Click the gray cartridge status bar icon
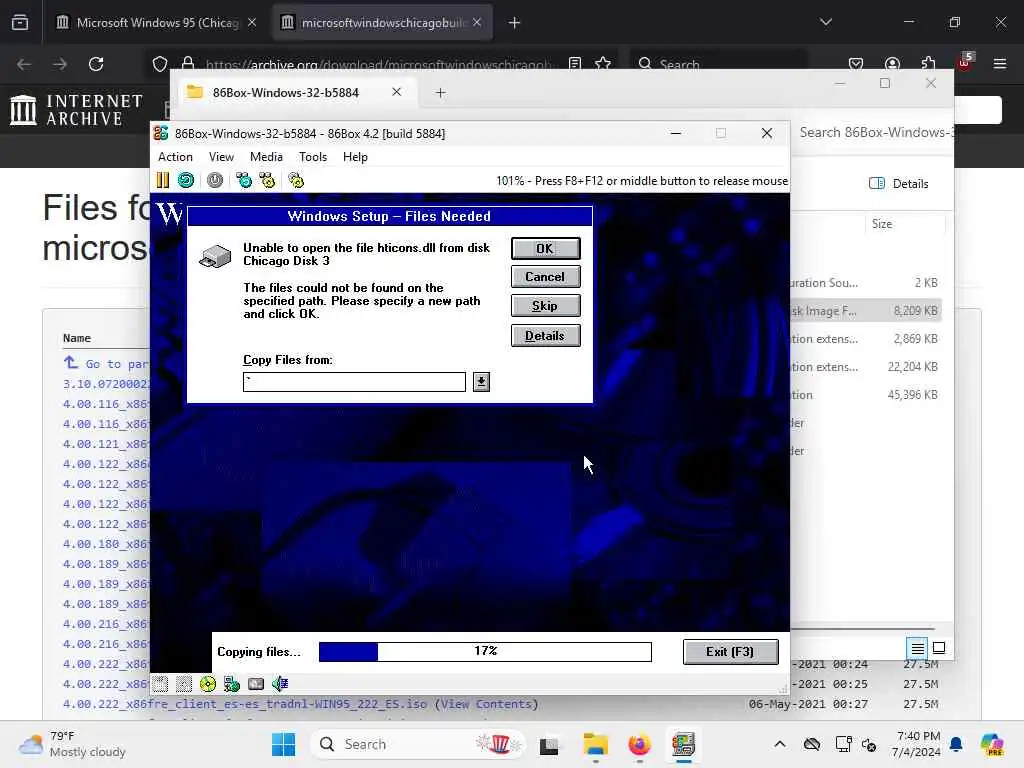Viewport: 1024px width, 768px height. 256,684
